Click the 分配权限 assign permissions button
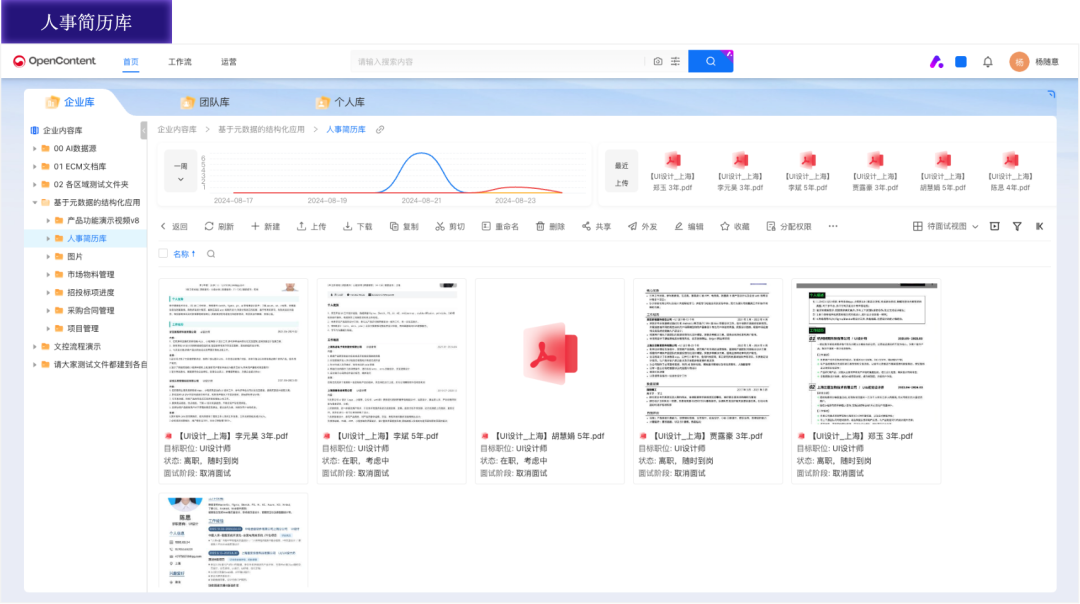The width and height of the screenshot is (1080, 604). pyautogui.click(x=789, y=226)
